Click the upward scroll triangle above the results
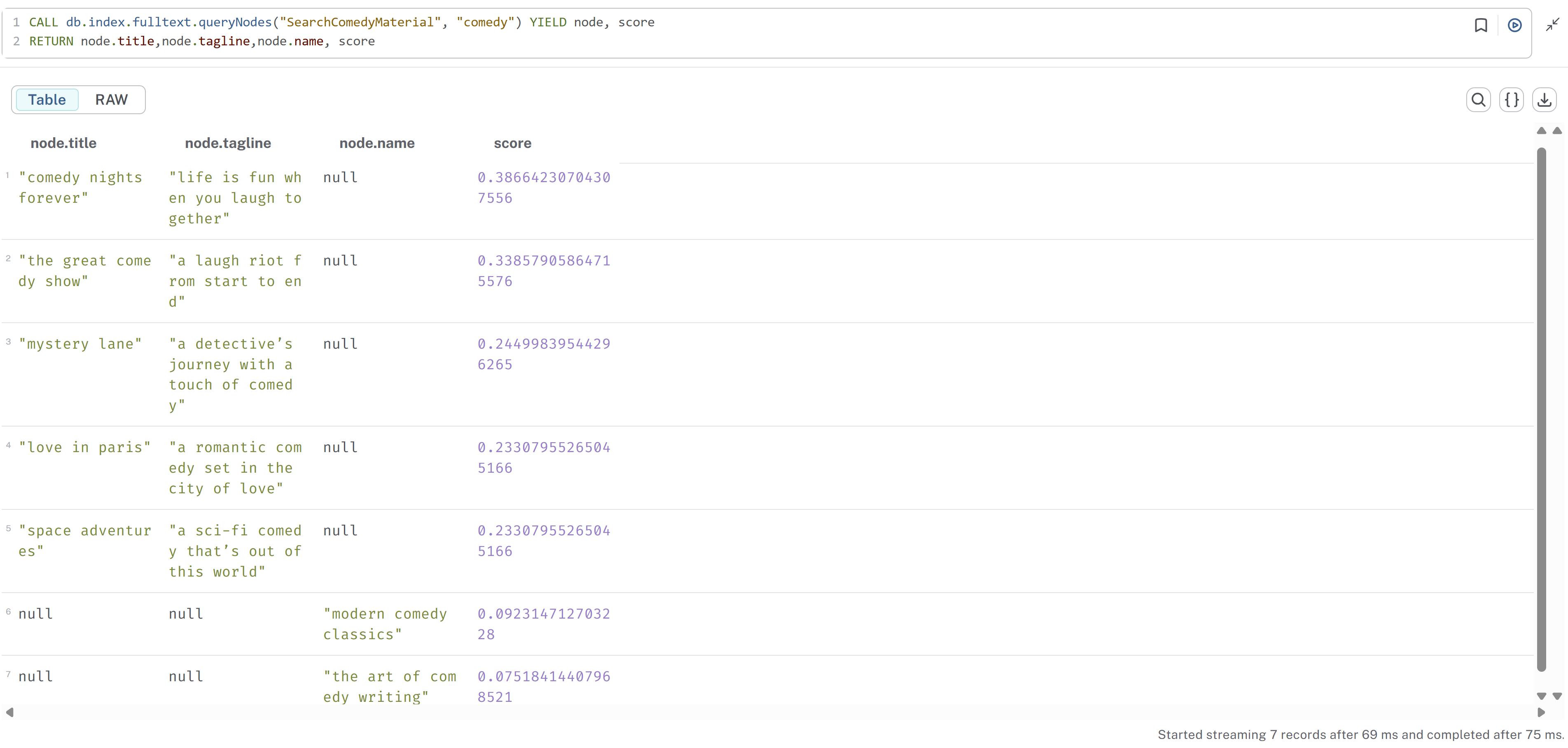The image size is (1568, 748). coord(1541,130)
